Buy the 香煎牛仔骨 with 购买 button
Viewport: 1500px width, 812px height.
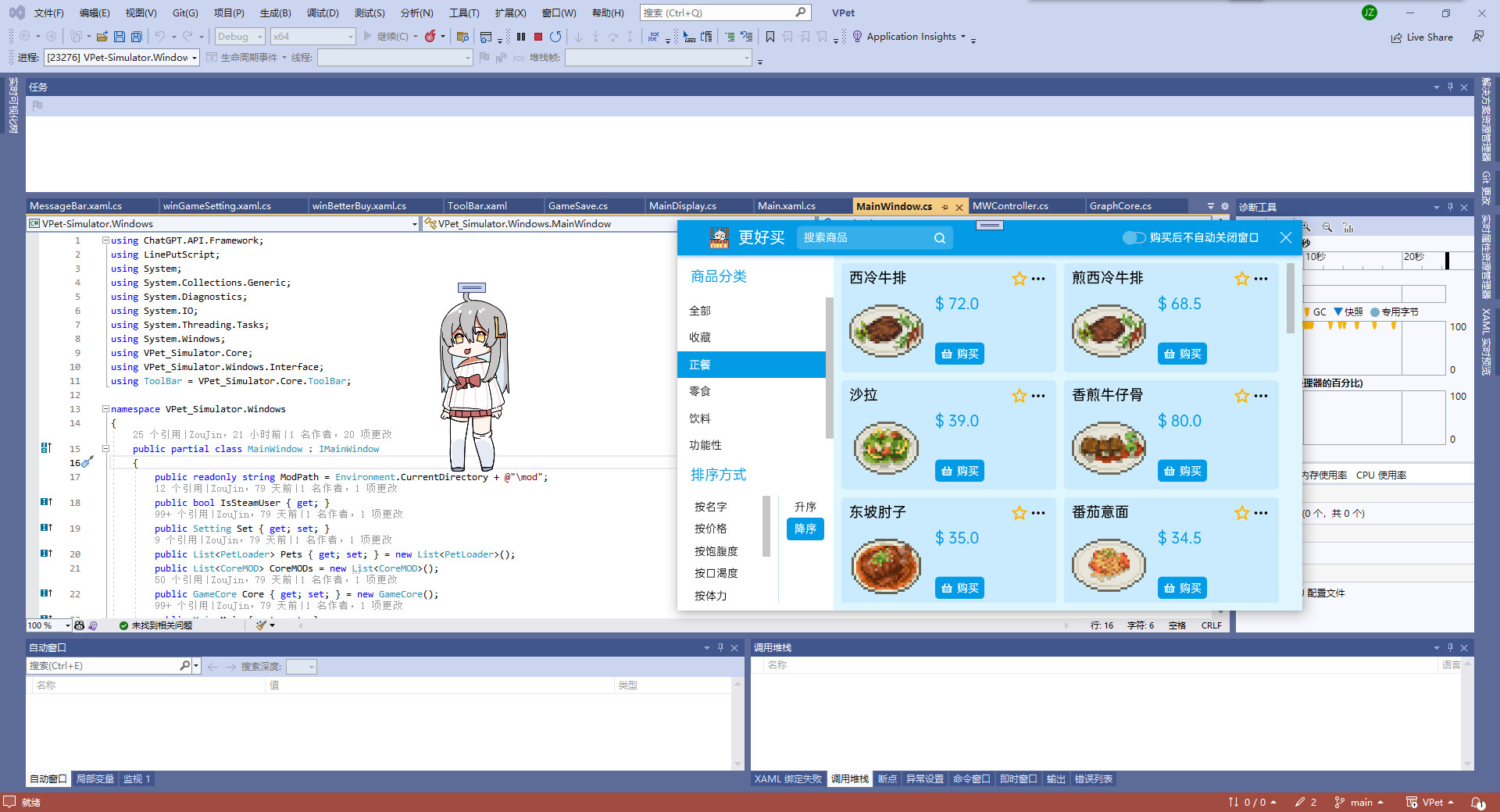[1182, 471]
